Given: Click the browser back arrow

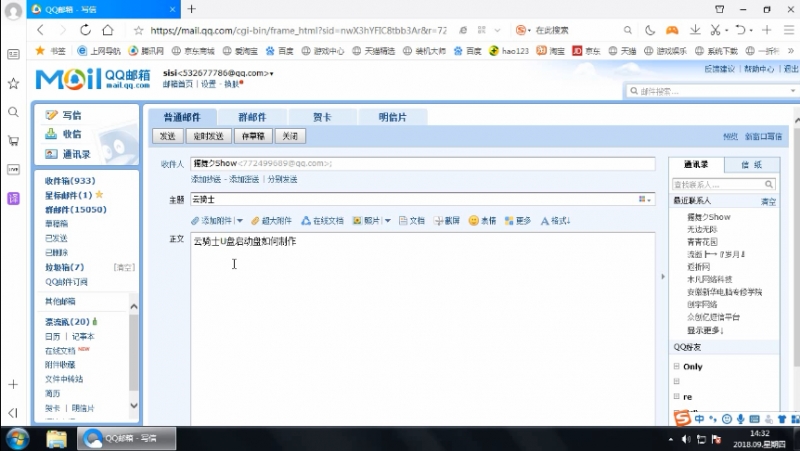Looking at the screenshot, I should (x=41, y=30).
